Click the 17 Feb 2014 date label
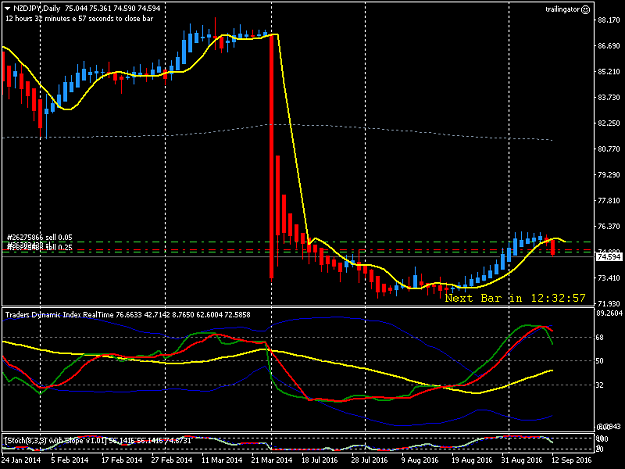This screenshot has height=469, width=625. tap(122, 460)
